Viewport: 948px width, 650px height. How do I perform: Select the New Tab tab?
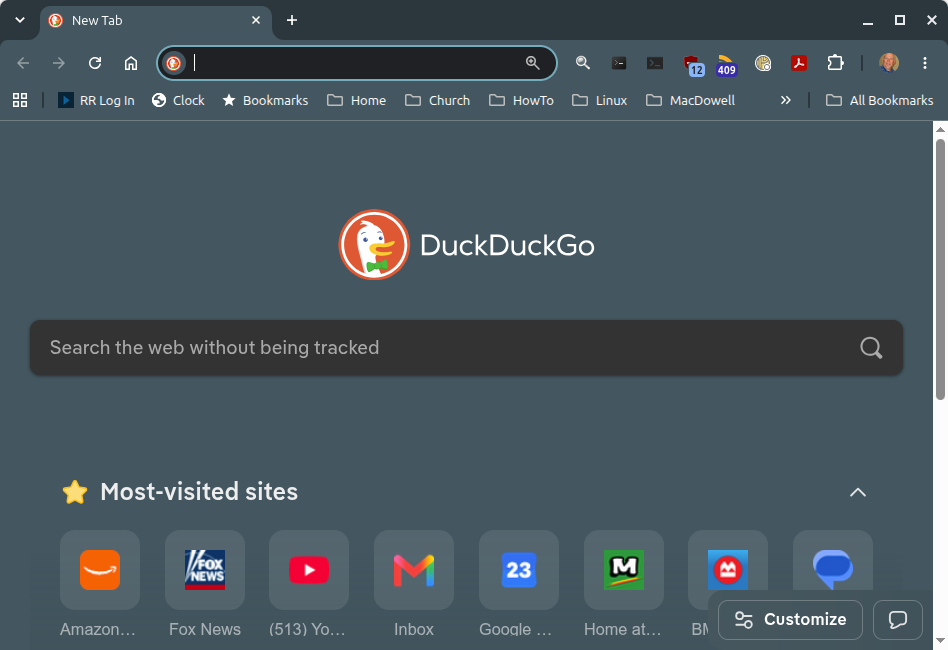coord(156,21)
